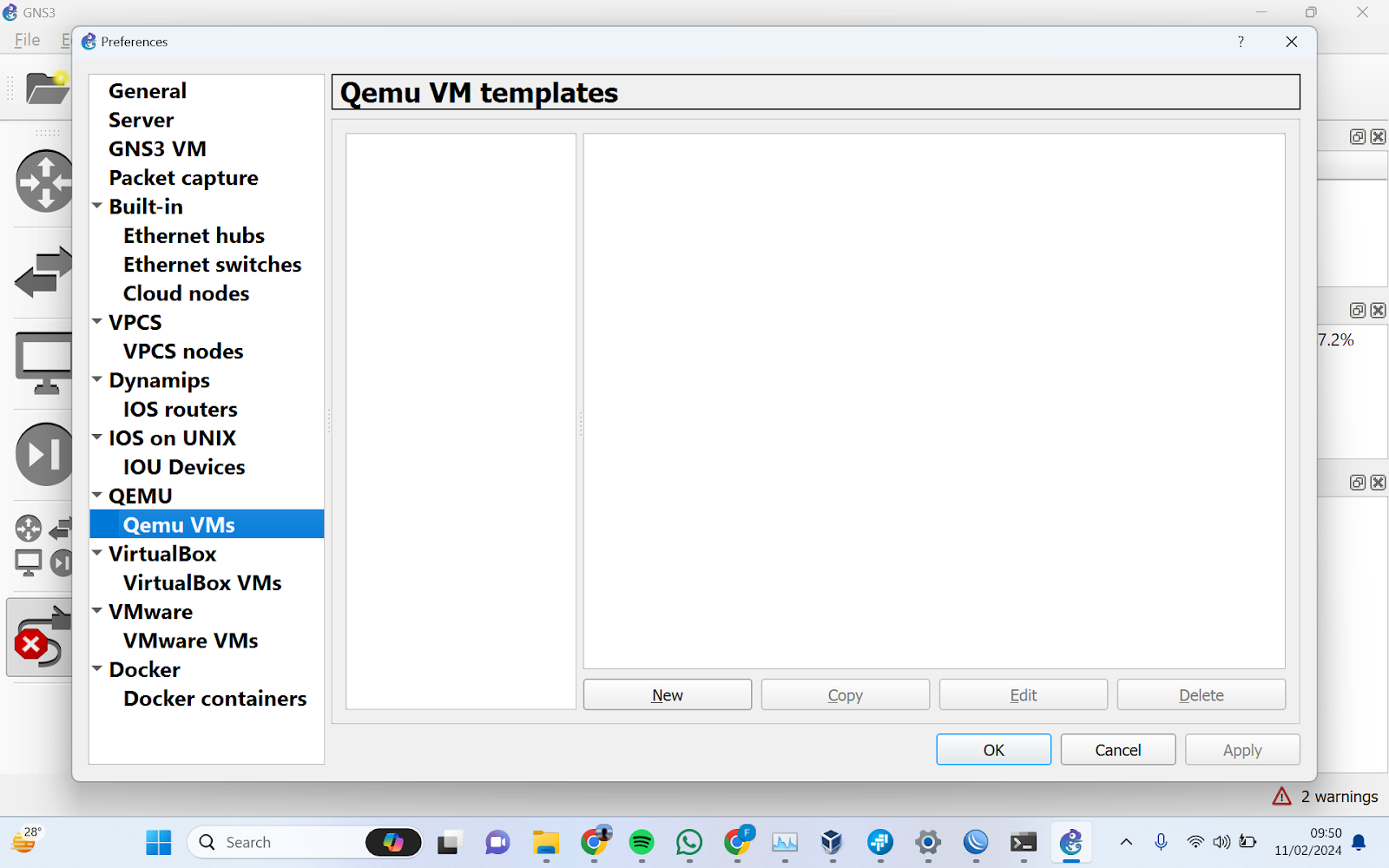Viewport: 1389px width, 868px height.
Task: Click the add a link cable icon
Action: tap(40, 637)
